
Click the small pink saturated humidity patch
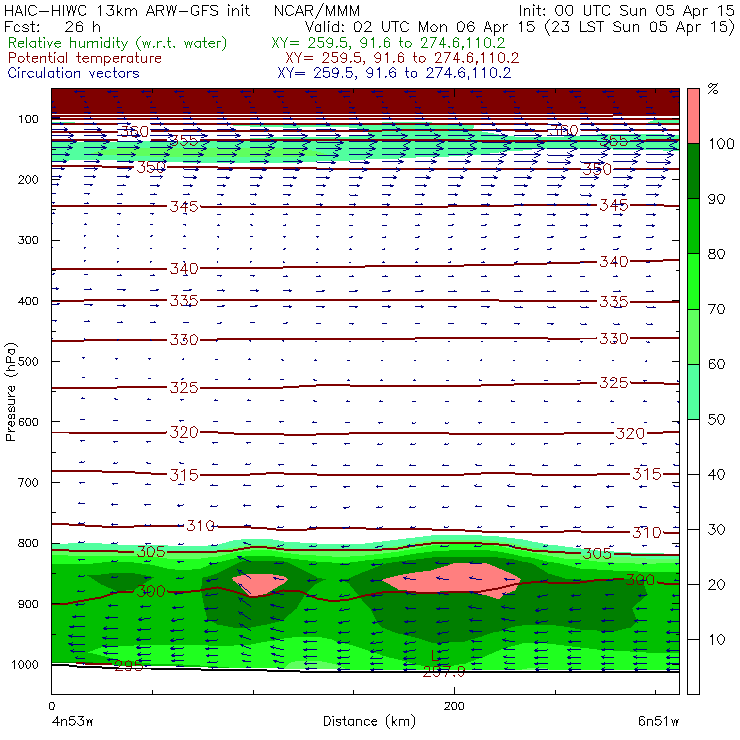click(259, 583)
